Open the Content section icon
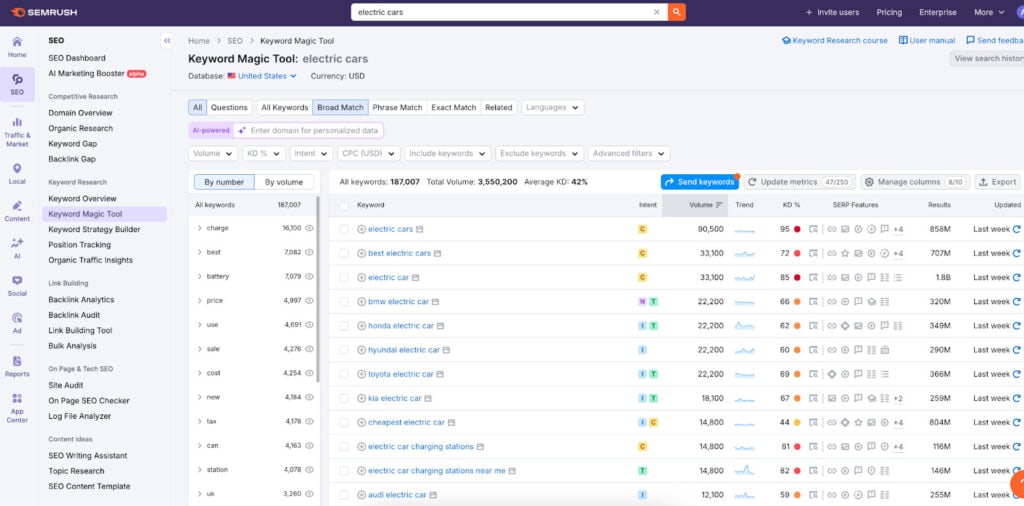Screen dimensions: 1024x506 [17, 206]
